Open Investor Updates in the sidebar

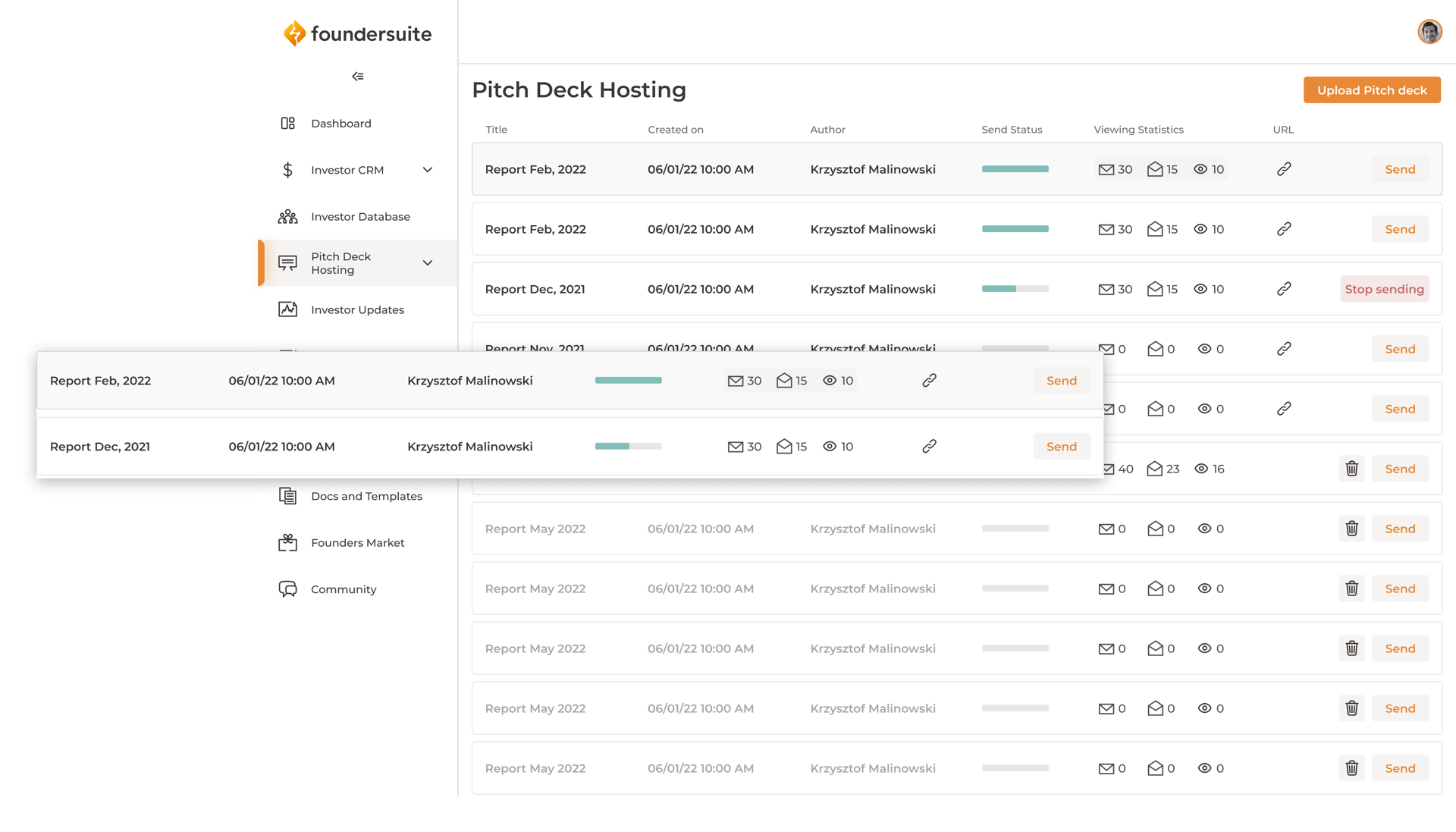[358, 310]
